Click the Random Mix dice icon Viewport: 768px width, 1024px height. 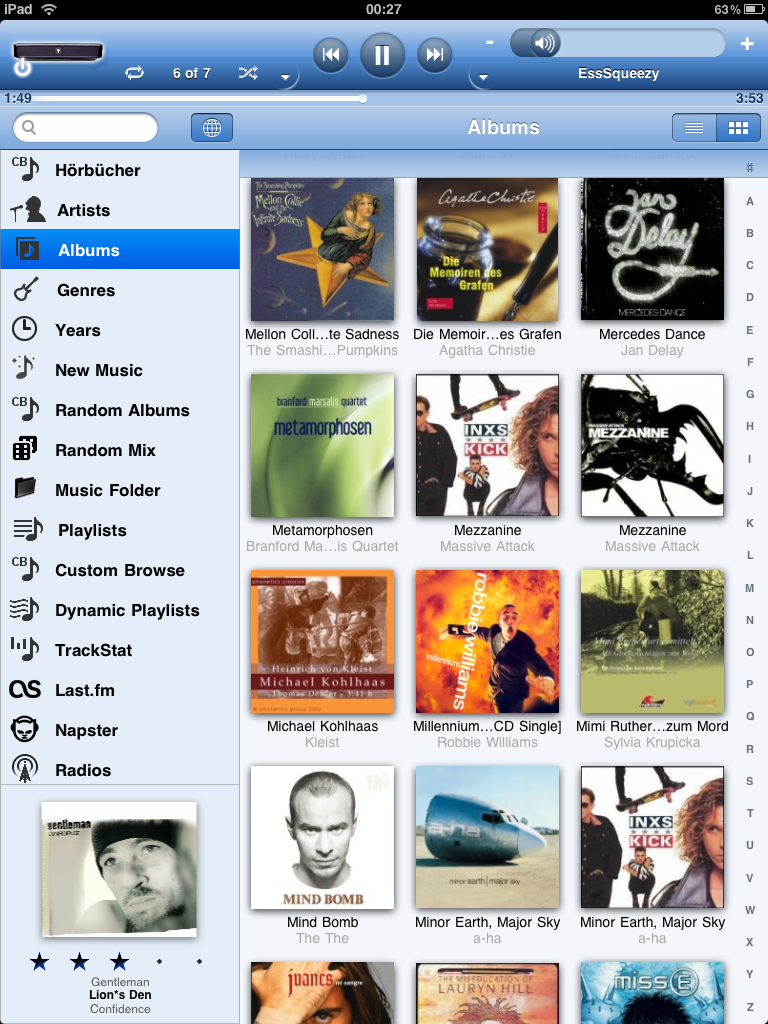25,449
